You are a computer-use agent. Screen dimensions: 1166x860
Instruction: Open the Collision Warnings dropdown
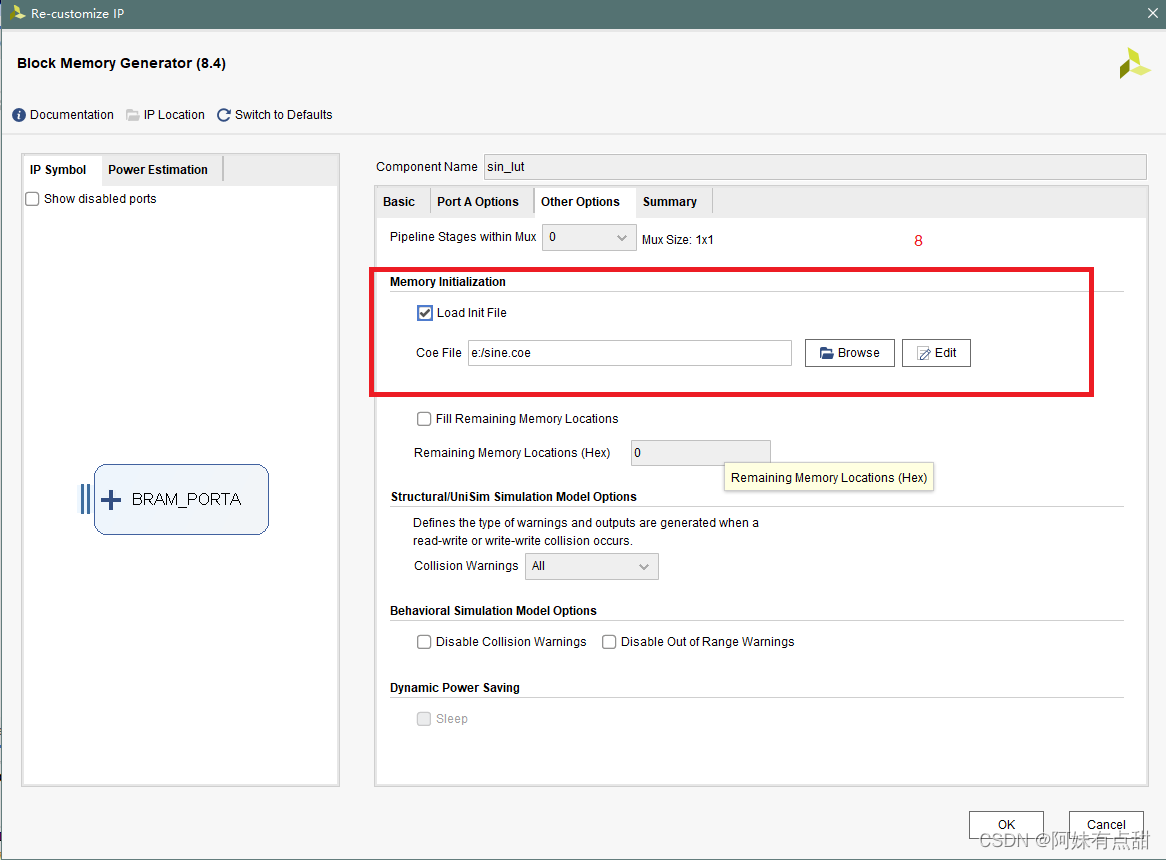click(592, 566)
